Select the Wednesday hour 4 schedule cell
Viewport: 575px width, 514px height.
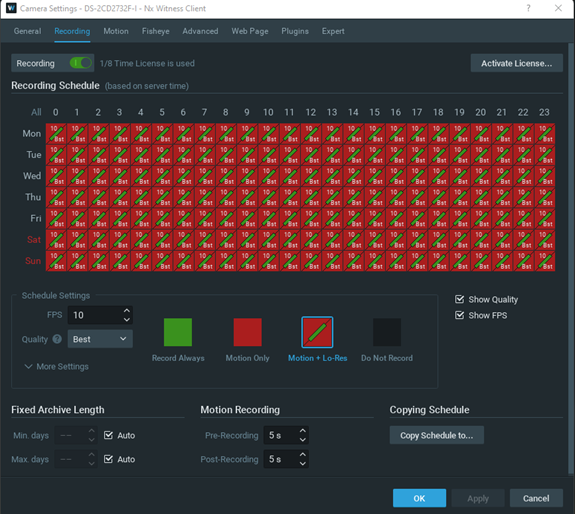coord(141,176)
